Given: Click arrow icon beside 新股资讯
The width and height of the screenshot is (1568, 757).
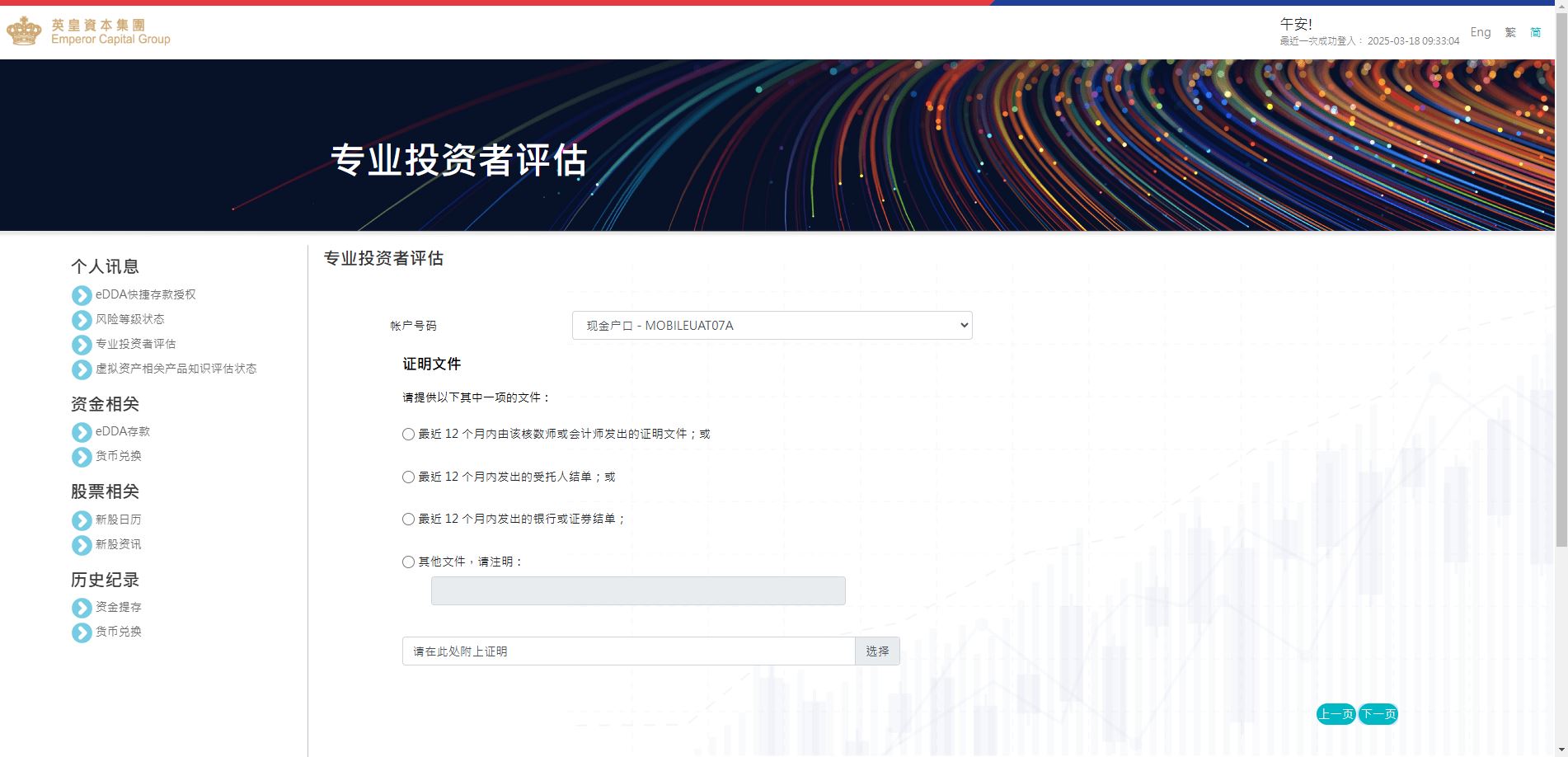Looking at the screenshot, I should (82, 545).
